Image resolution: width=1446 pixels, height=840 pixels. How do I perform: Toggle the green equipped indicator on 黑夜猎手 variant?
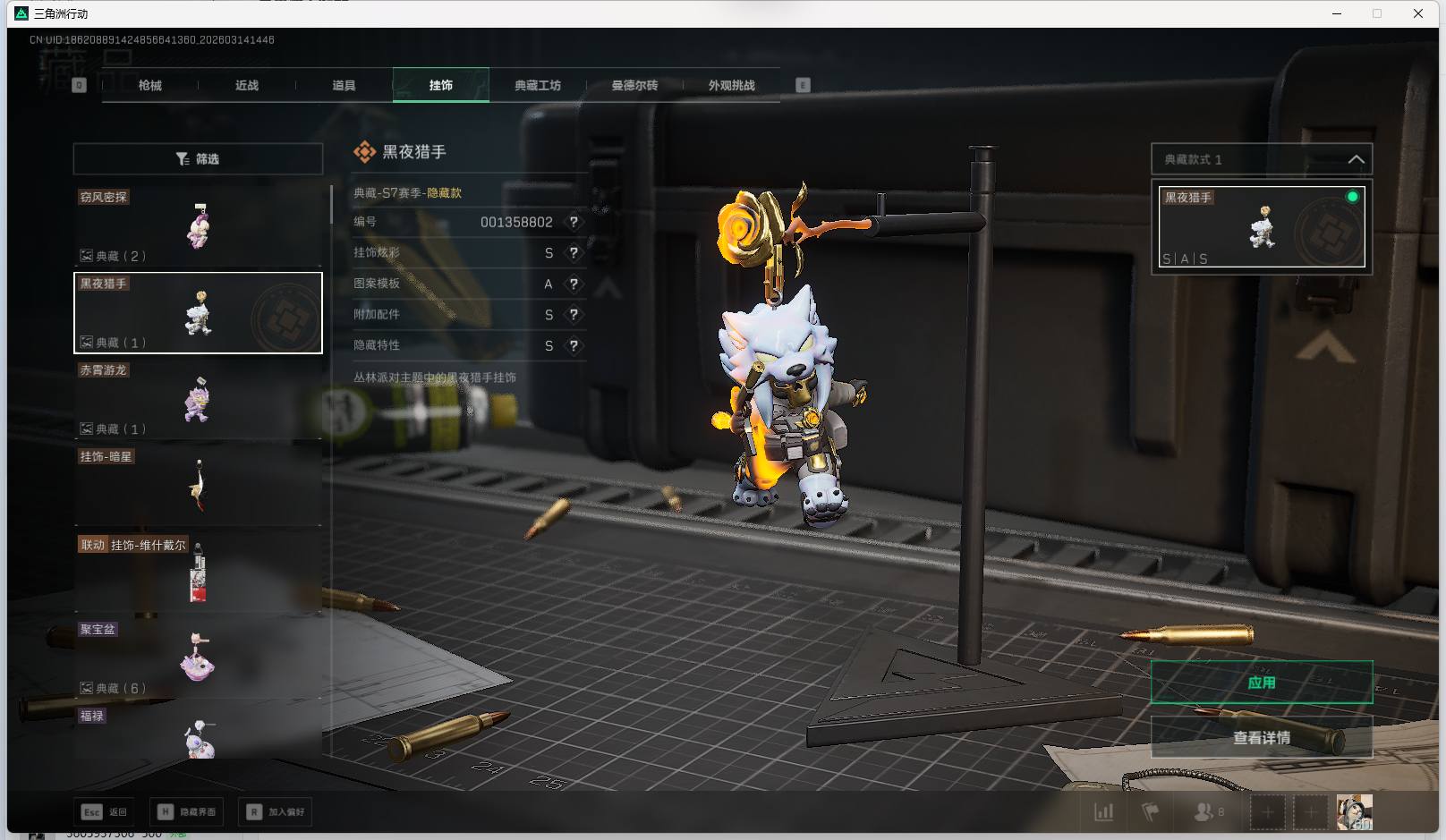tap(1352, 197)
